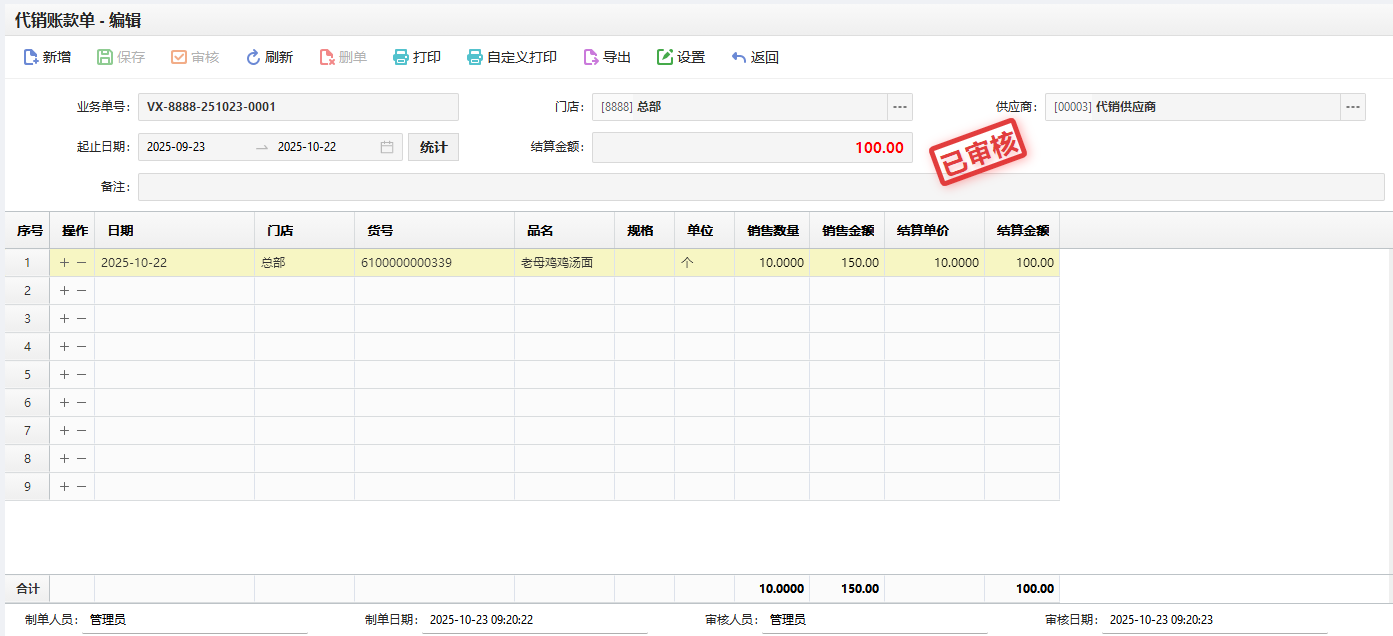Click the end date 2025-10-22
The image size is (1393, 636).
307,147
